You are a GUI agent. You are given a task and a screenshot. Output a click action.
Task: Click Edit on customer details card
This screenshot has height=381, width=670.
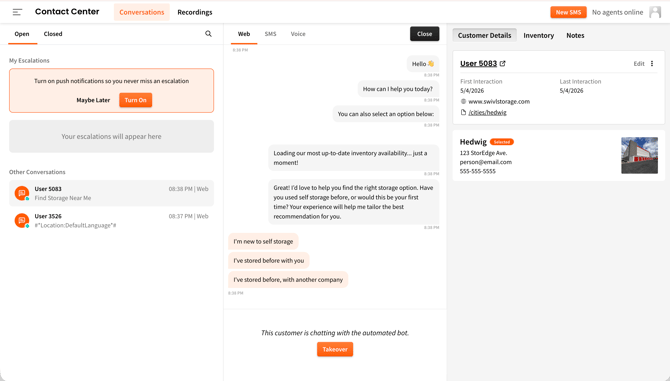(x=639, y=64)
